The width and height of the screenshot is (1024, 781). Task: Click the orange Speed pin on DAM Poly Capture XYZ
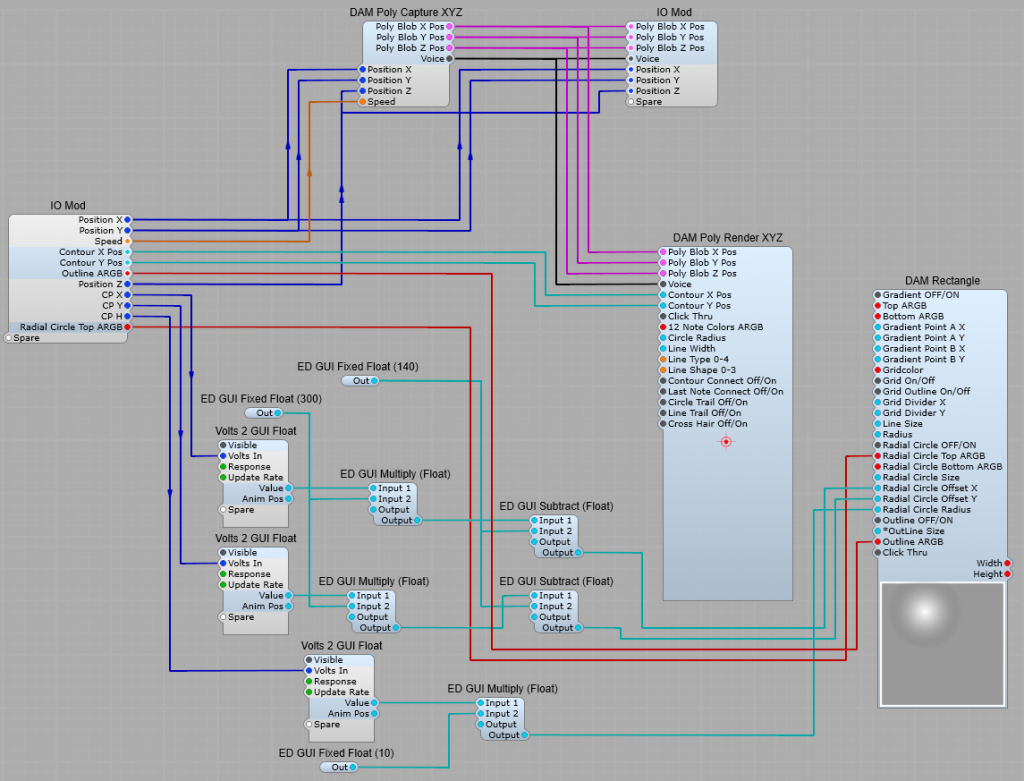(x=362, y=102)
